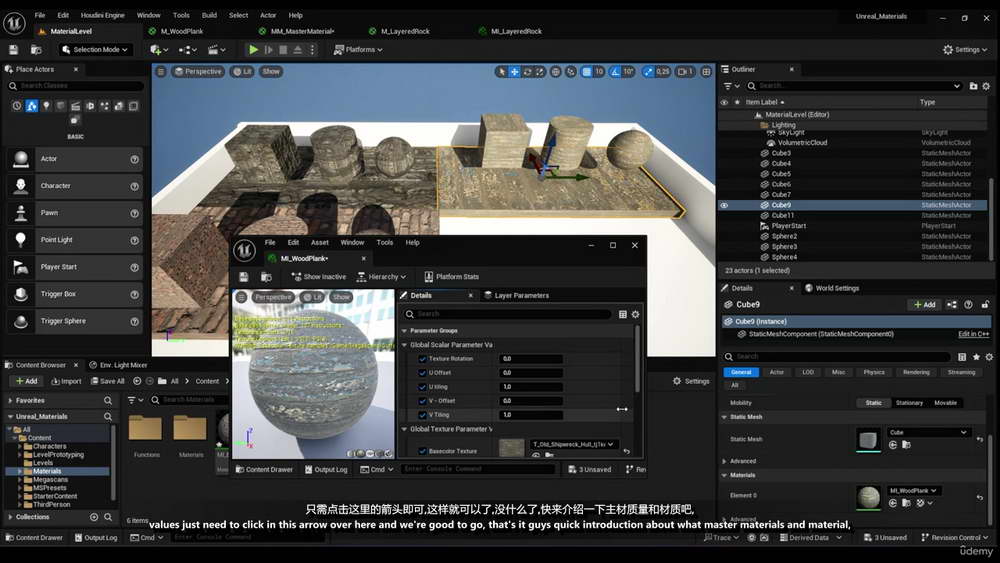
Task: Click the Import button in Content Browser
Action: click(66, 381)
